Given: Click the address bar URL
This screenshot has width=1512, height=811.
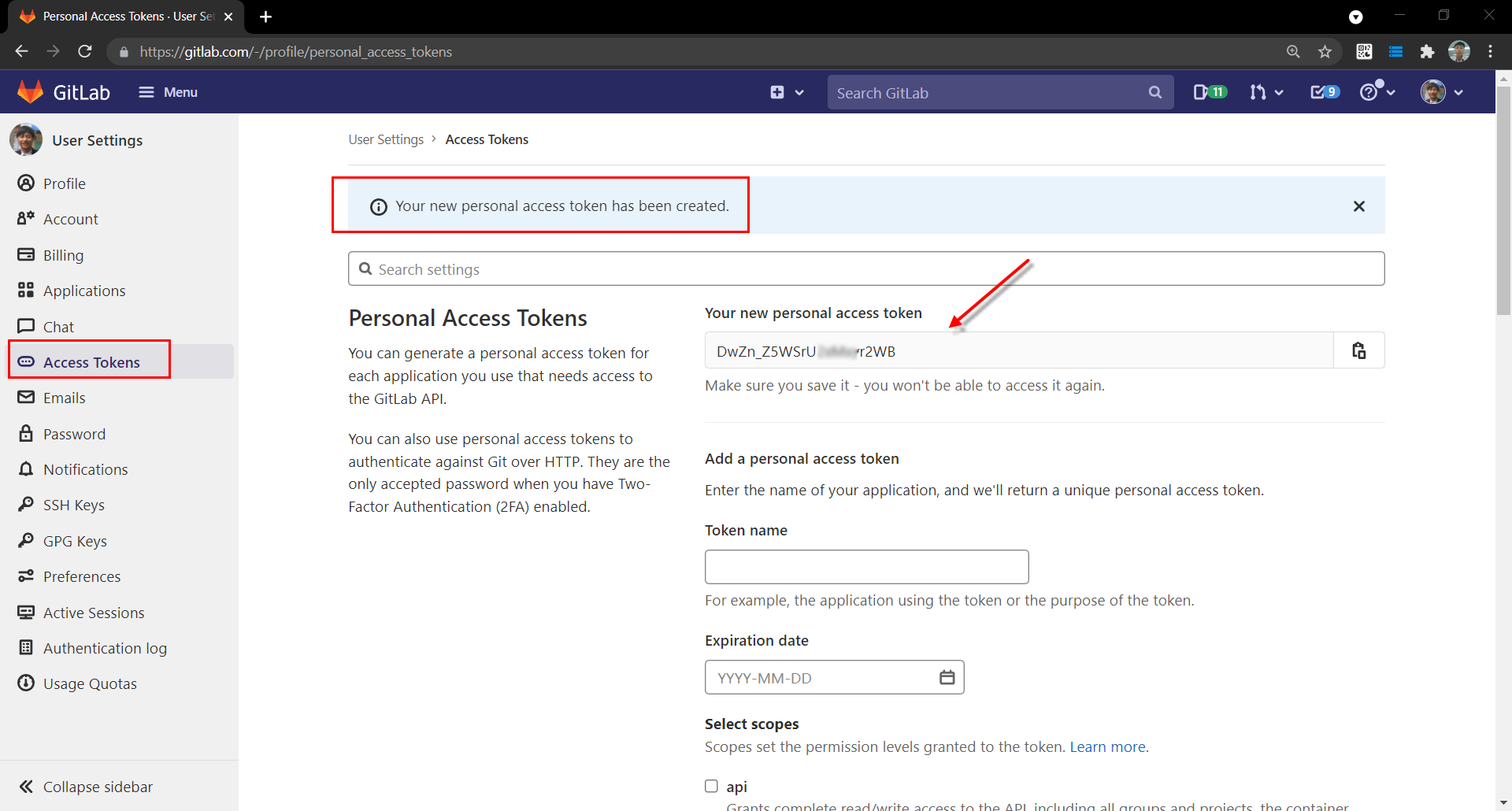Looking at the screenshot, I should 296,52.
